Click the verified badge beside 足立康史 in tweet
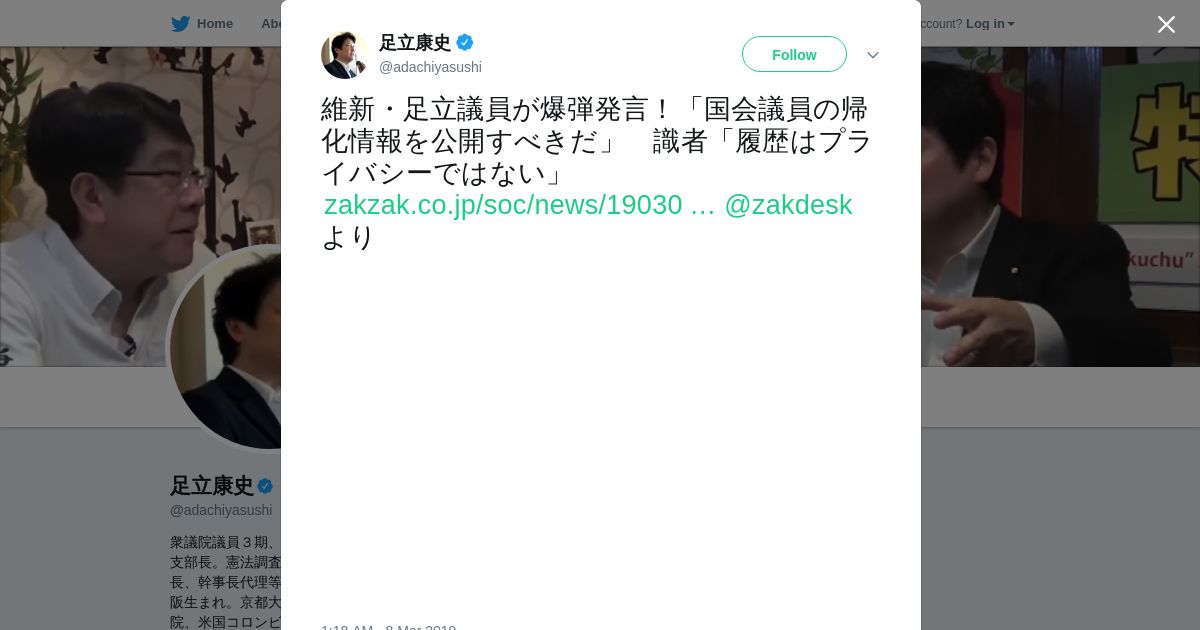The height and width of the screenshot is (630, 1200). [465, 43]
